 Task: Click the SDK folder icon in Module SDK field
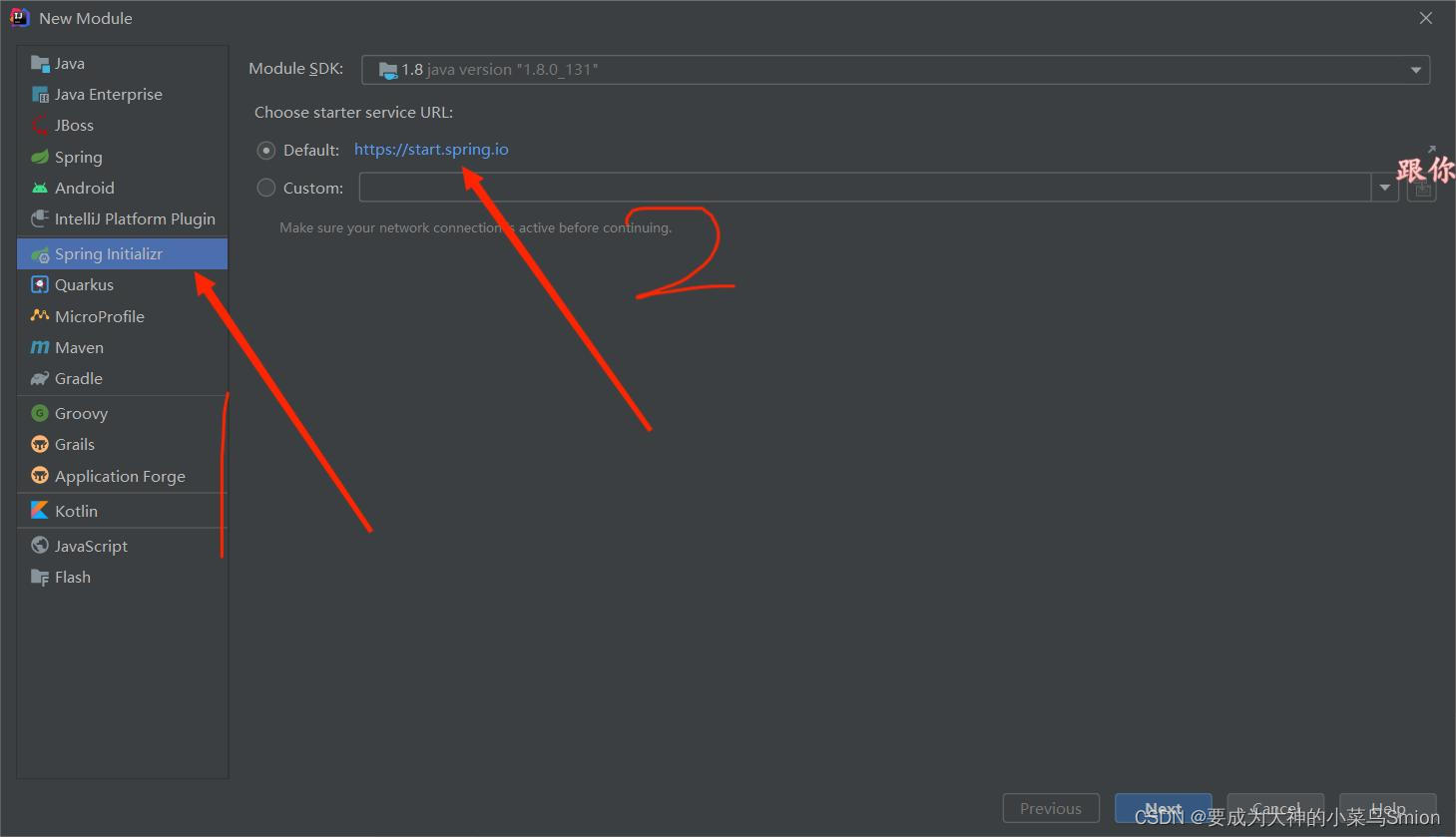pyautogui.click(x=387, y=70)
